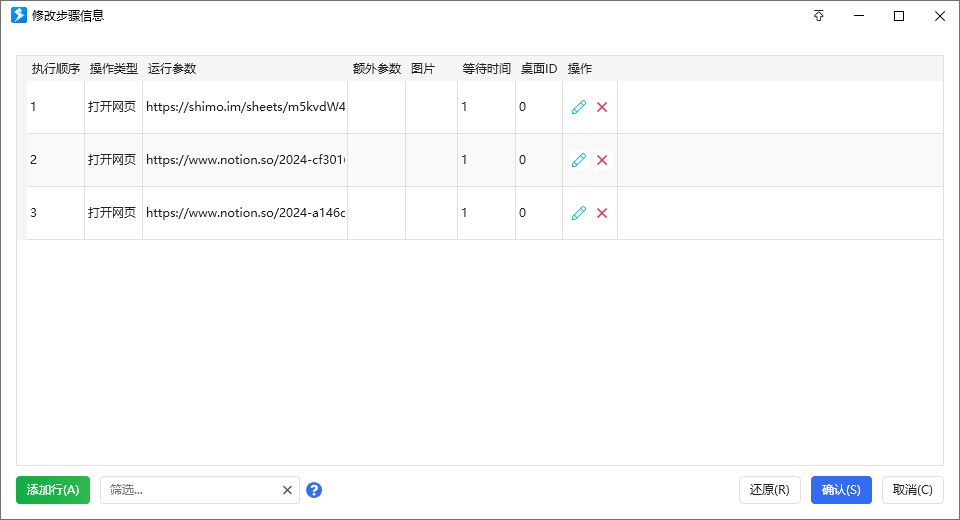
Task: Click wait time value in row 3
Action: 486,213
